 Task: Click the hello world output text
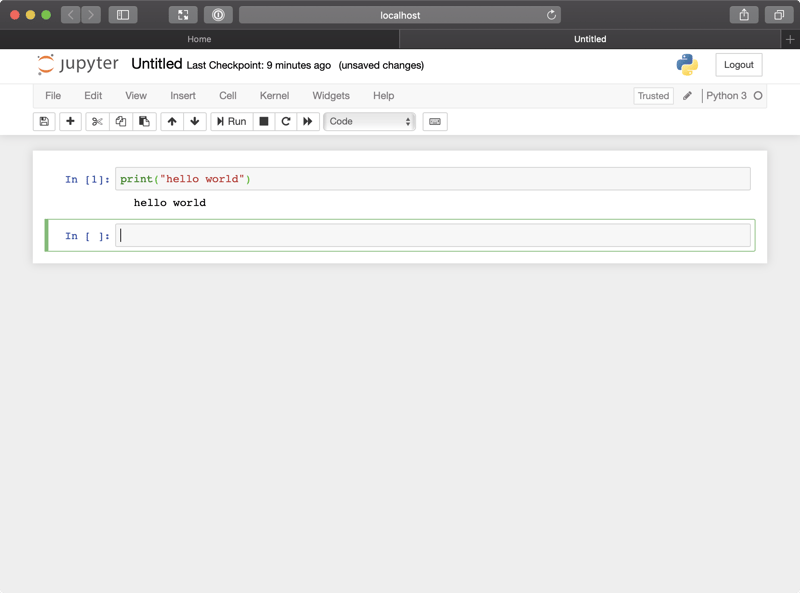[170, 203]
